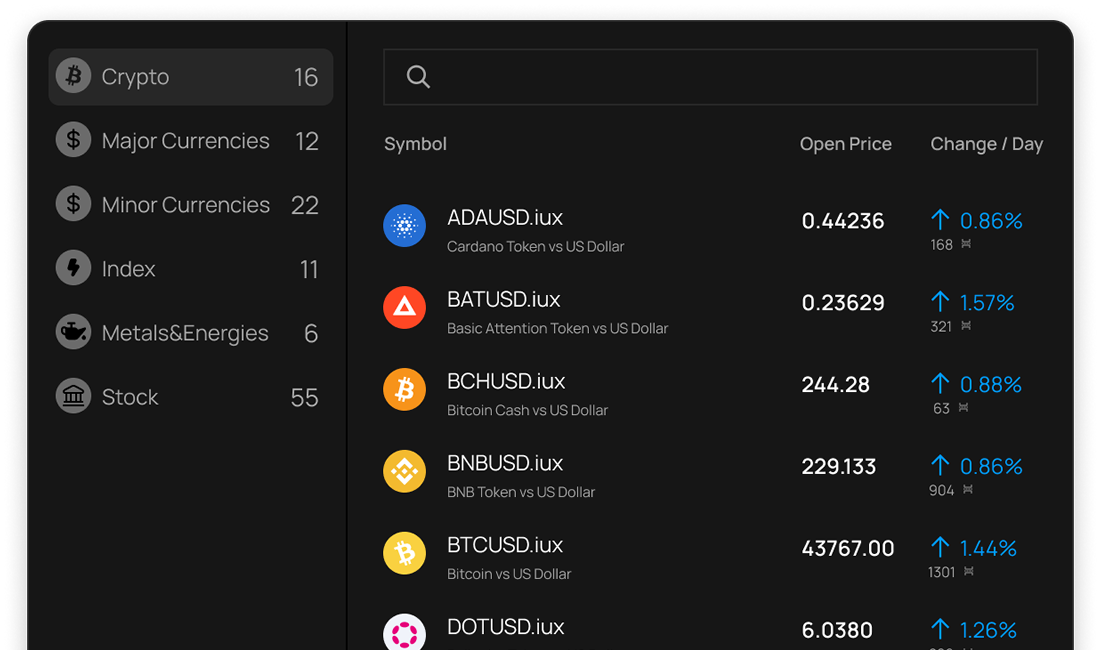Select the Crypto category

coord(190,77)
